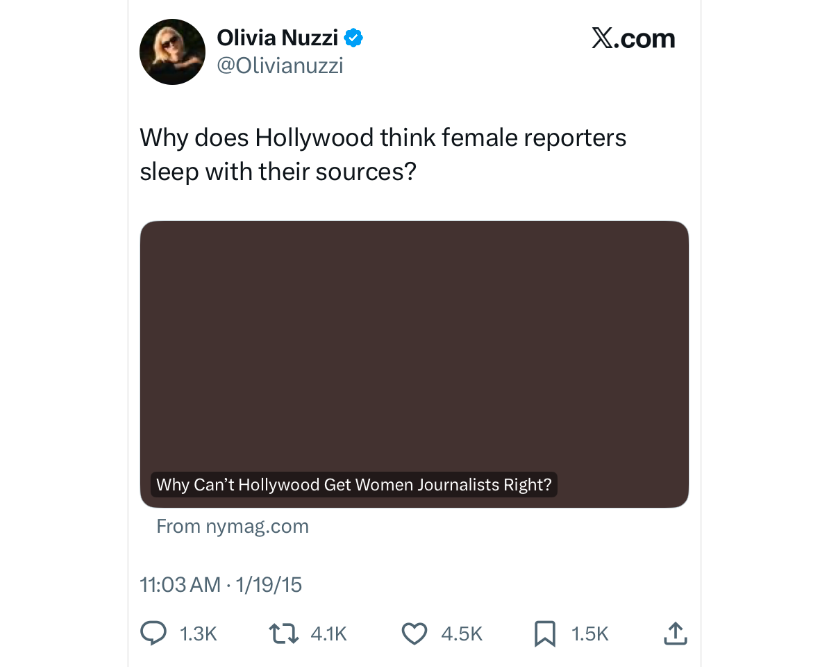Click the blue verified badge
This screenshot has width=828, height=667.
[x=354, y=39]
